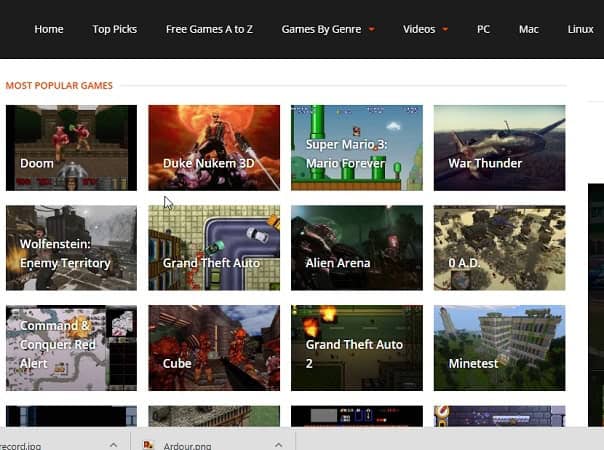Filter games by Mac
Viewport: 604px width, 450px height.
pyautogui.click(x=528, y=29)
